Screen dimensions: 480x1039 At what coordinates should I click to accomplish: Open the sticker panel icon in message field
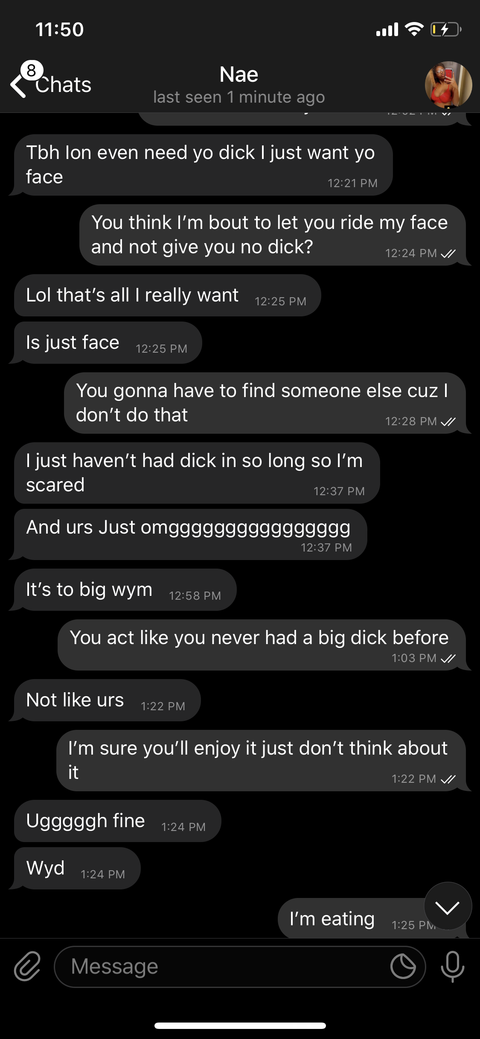[402, 967]
